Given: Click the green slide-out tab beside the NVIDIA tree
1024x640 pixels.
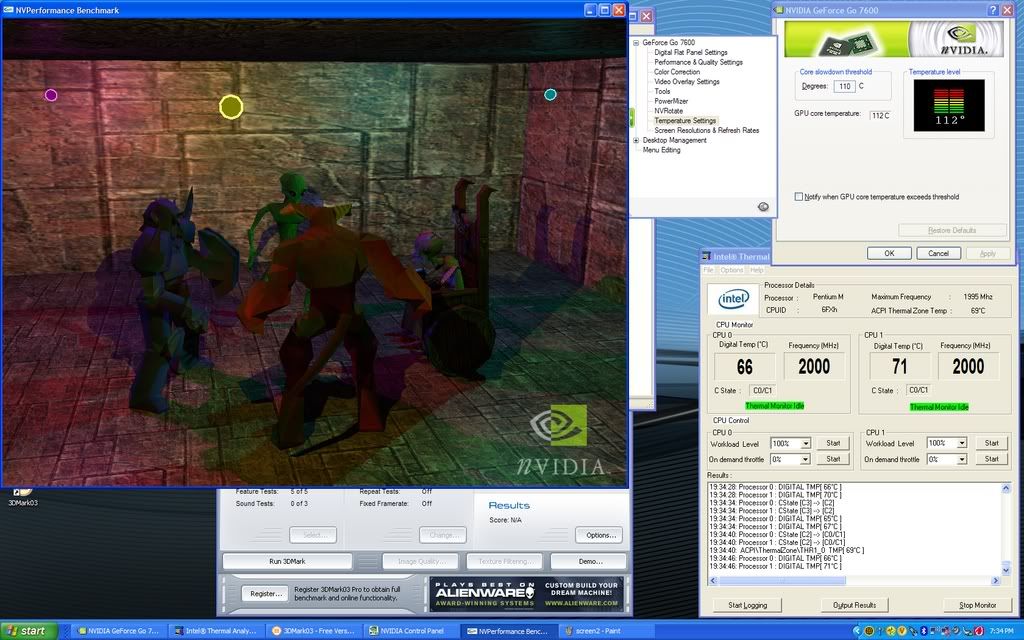Looking at the screenshot, I should pyautogui.click(x=632, y=118).
